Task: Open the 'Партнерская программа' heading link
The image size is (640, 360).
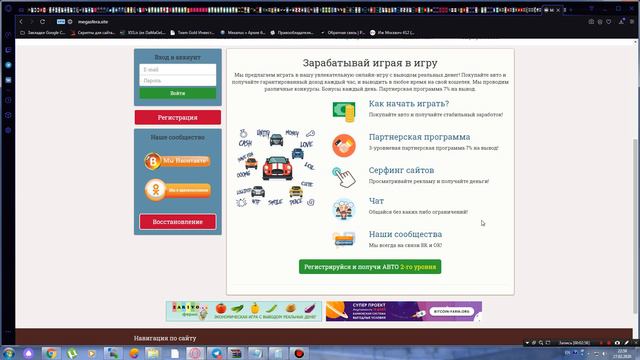Action: coord(419,137)
